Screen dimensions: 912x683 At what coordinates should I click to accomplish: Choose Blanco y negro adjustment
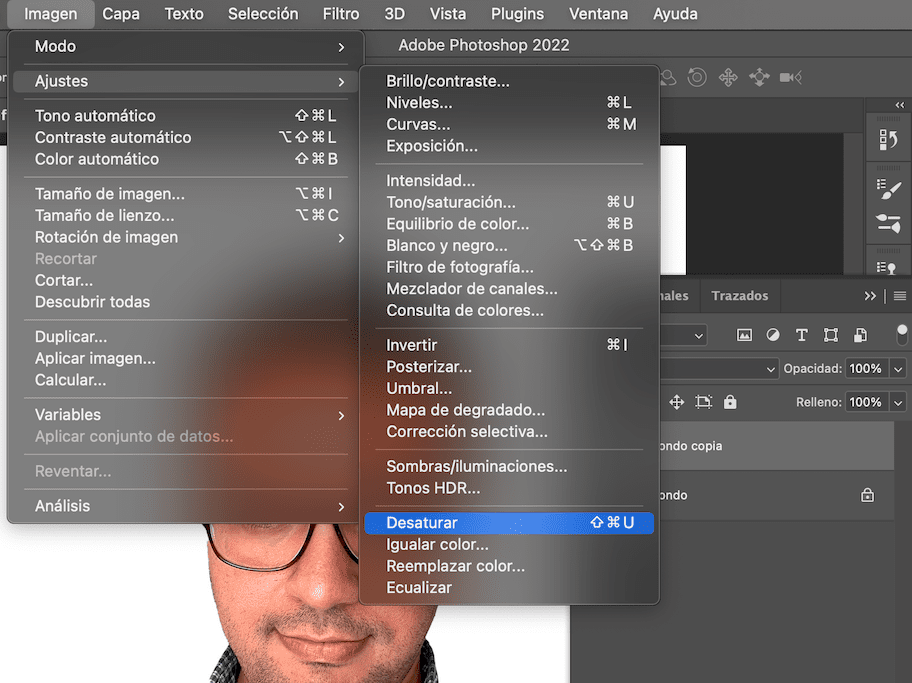coord(509,246)
